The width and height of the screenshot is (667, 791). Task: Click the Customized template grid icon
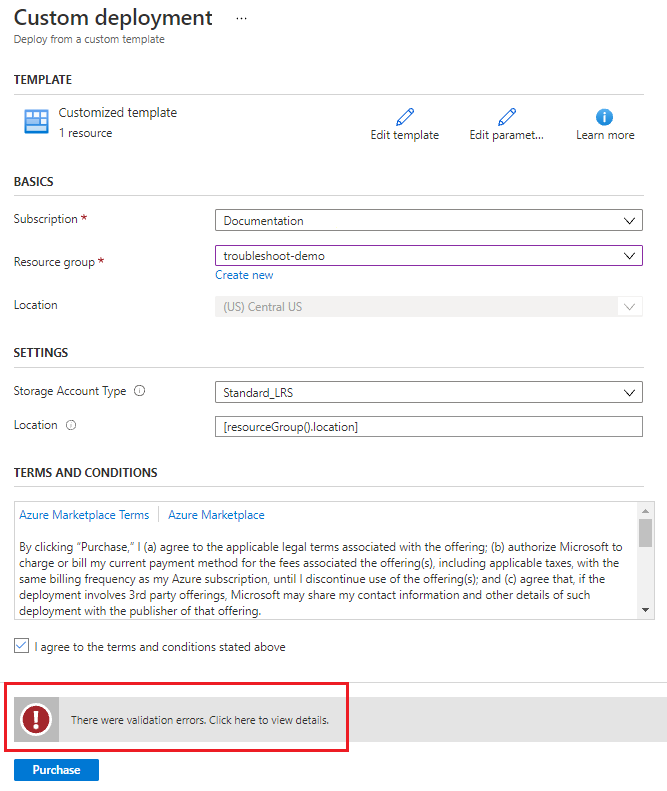[36, 122]
